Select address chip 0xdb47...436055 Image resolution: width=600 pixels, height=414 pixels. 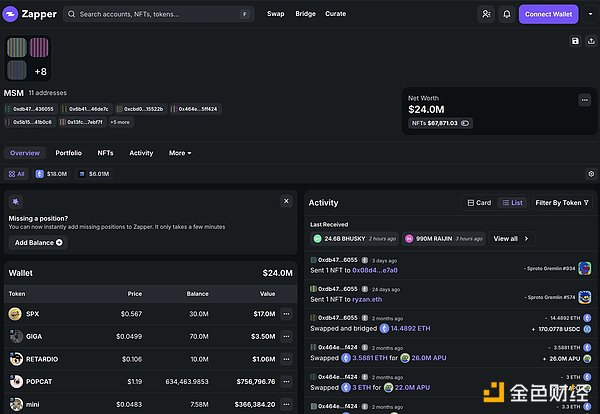(30, 109)
